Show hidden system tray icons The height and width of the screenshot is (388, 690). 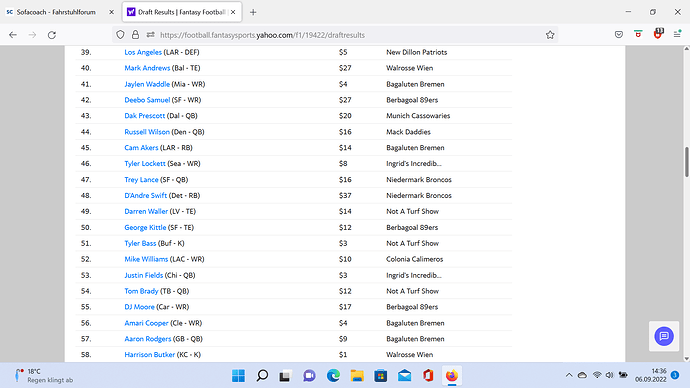point(569,375)
